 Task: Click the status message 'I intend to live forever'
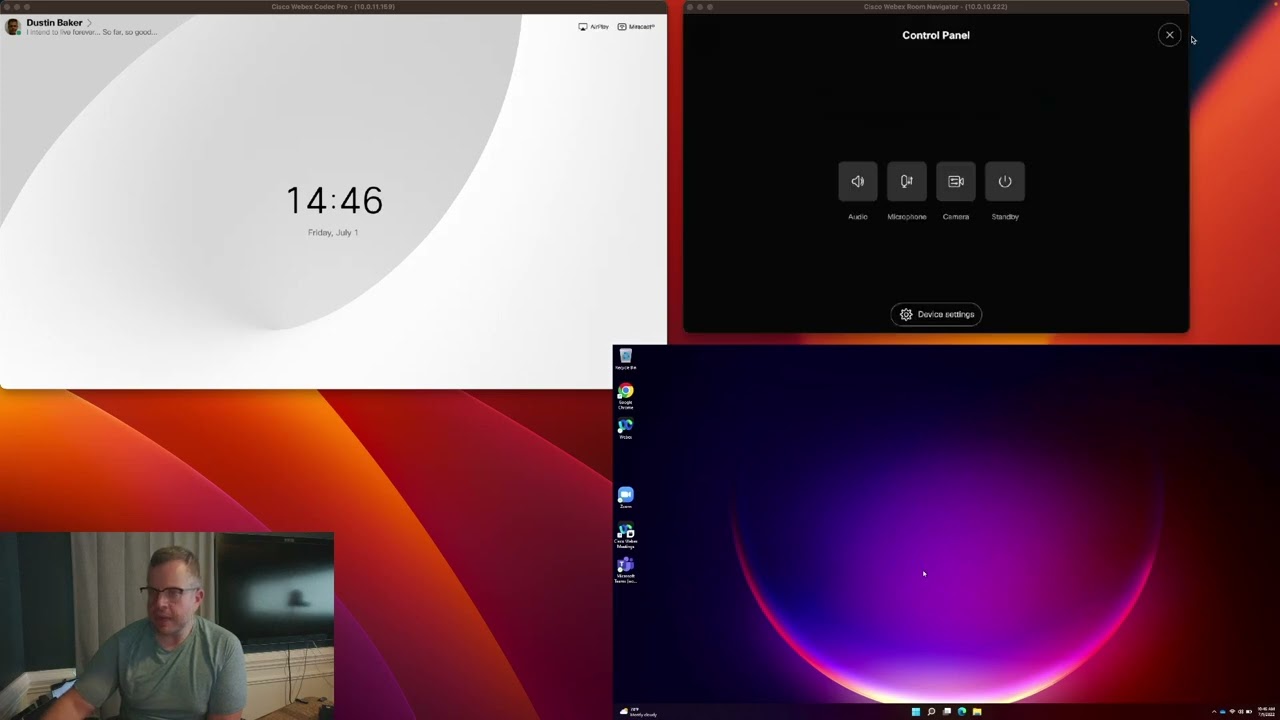tap(91, 32)
